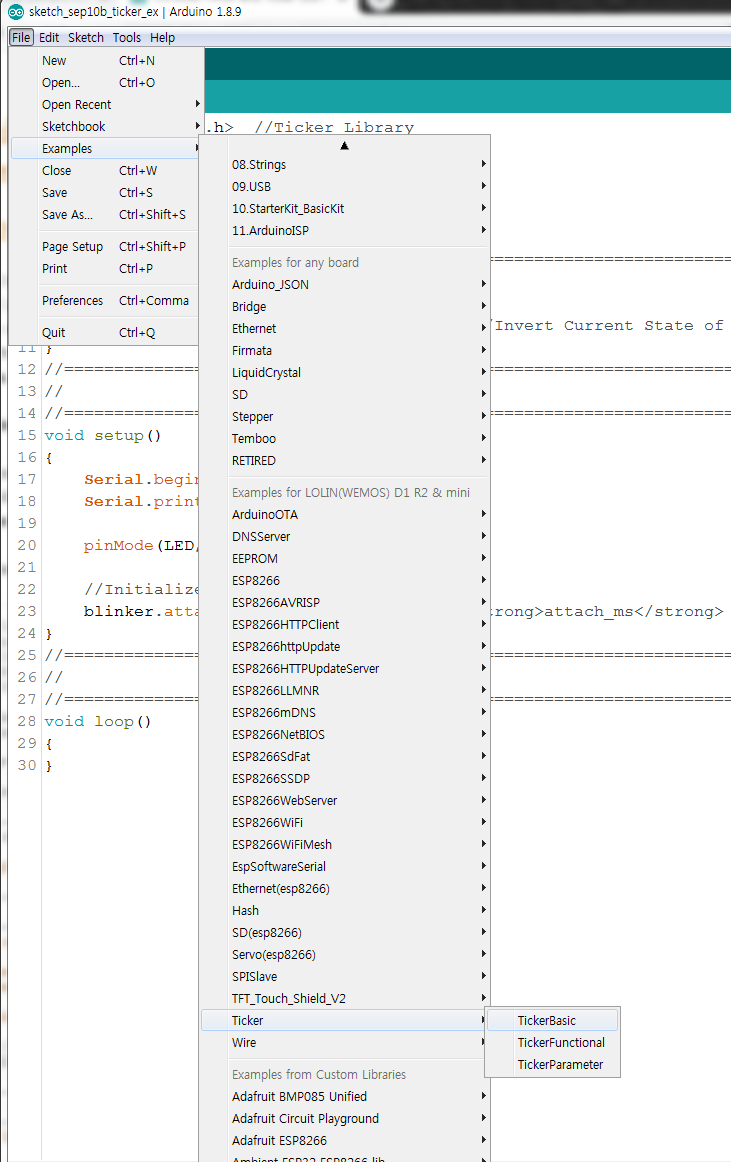Open the Edit menu
731x1162 pixels.
49,38
